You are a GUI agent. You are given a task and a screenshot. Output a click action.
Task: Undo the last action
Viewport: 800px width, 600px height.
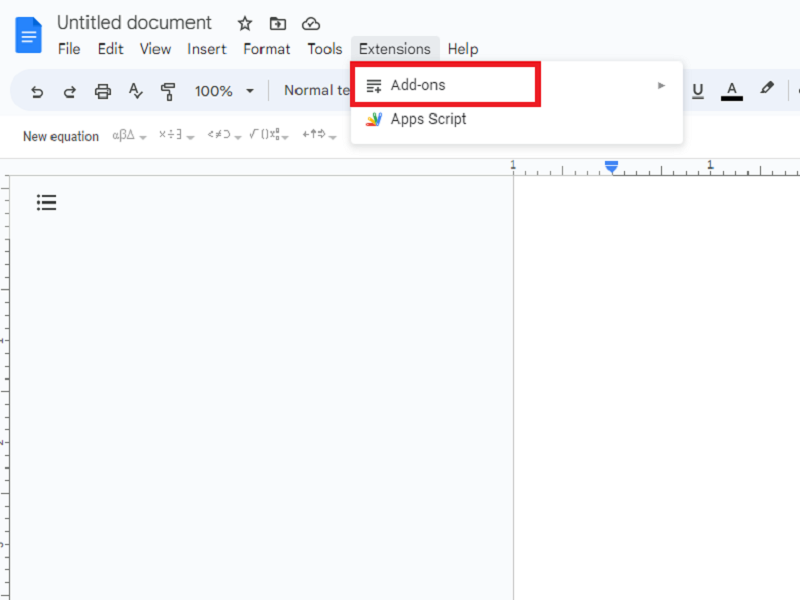click(37, 91)
